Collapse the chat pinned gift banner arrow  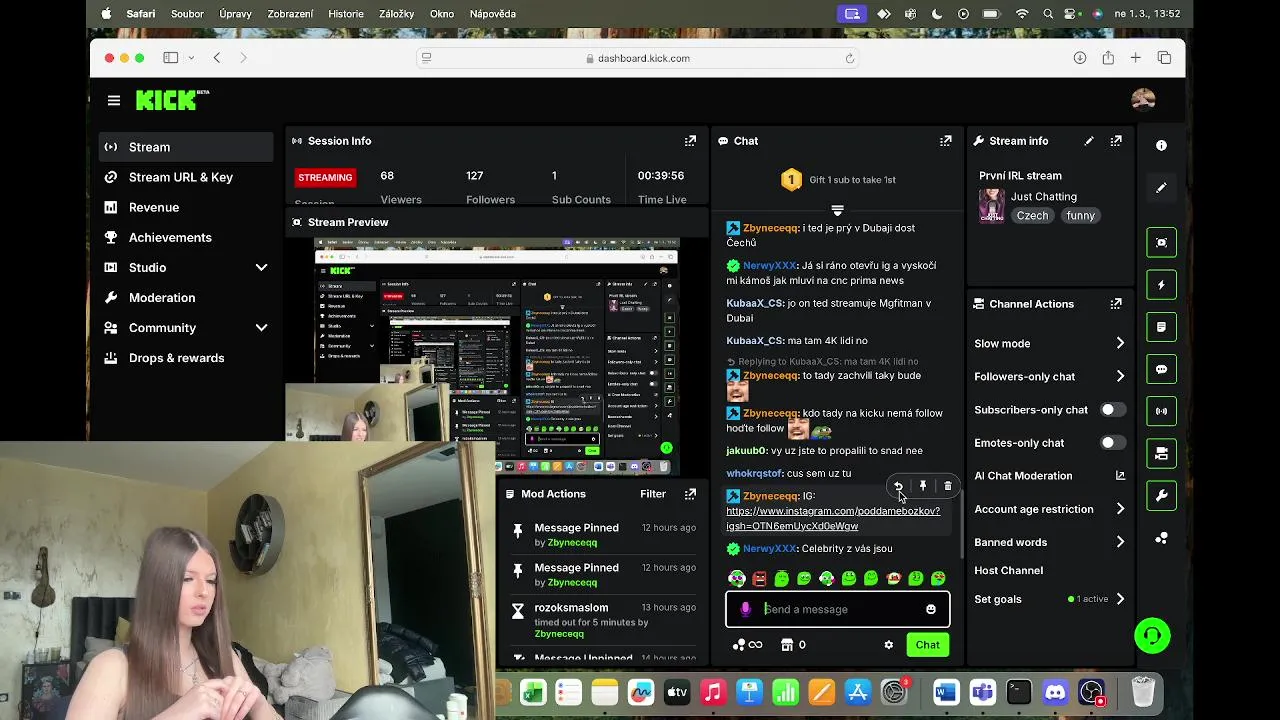click(x=837, y=210)
